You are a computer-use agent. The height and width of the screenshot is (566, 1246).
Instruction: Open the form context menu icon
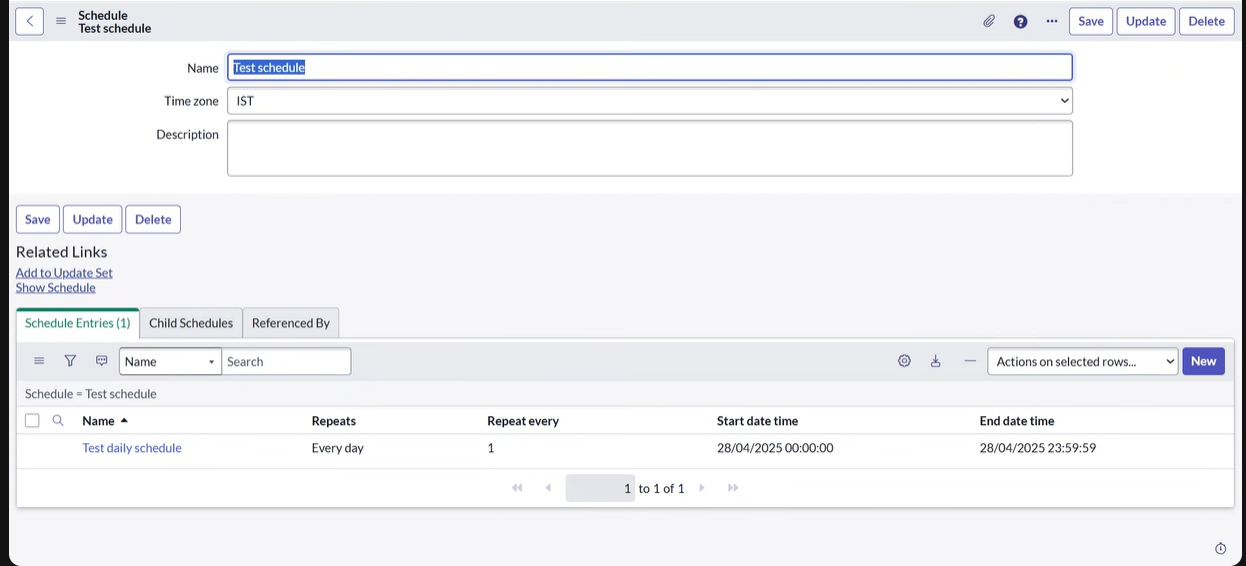[61, 21]
